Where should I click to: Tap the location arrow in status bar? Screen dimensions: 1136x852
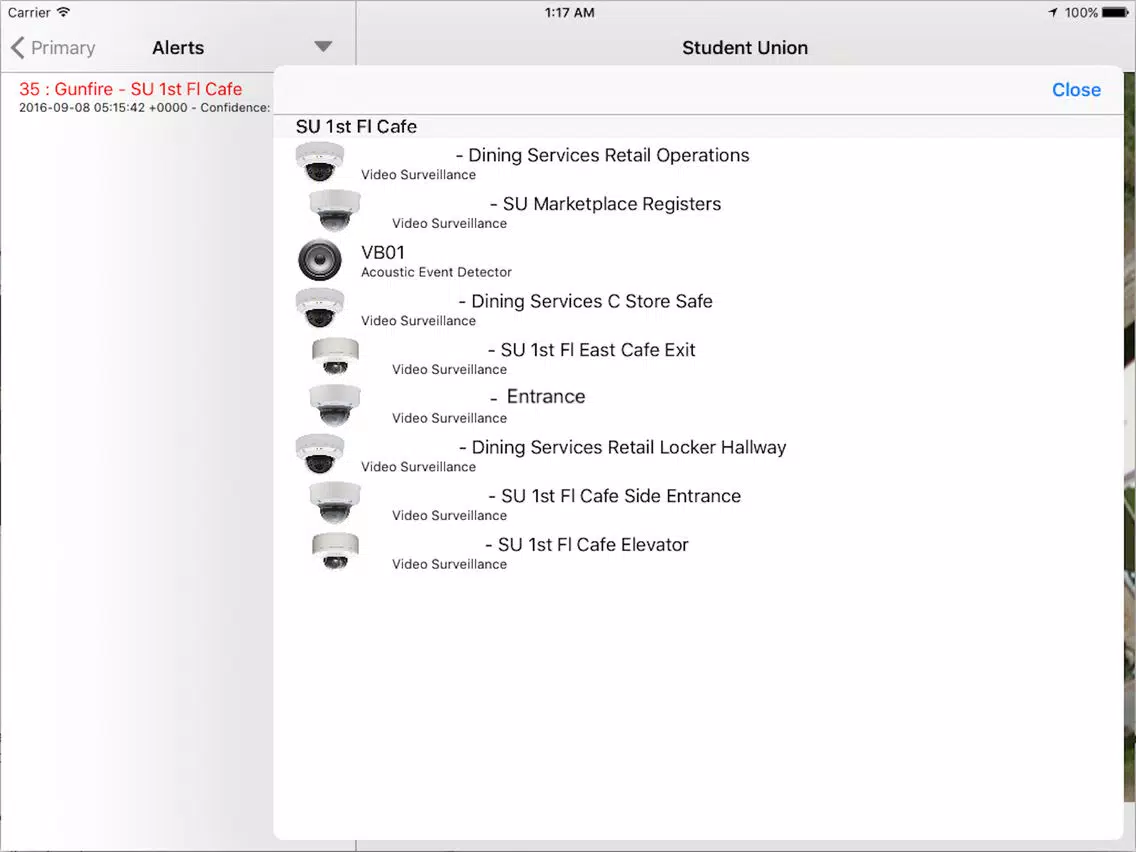(x=1053, y=12)
